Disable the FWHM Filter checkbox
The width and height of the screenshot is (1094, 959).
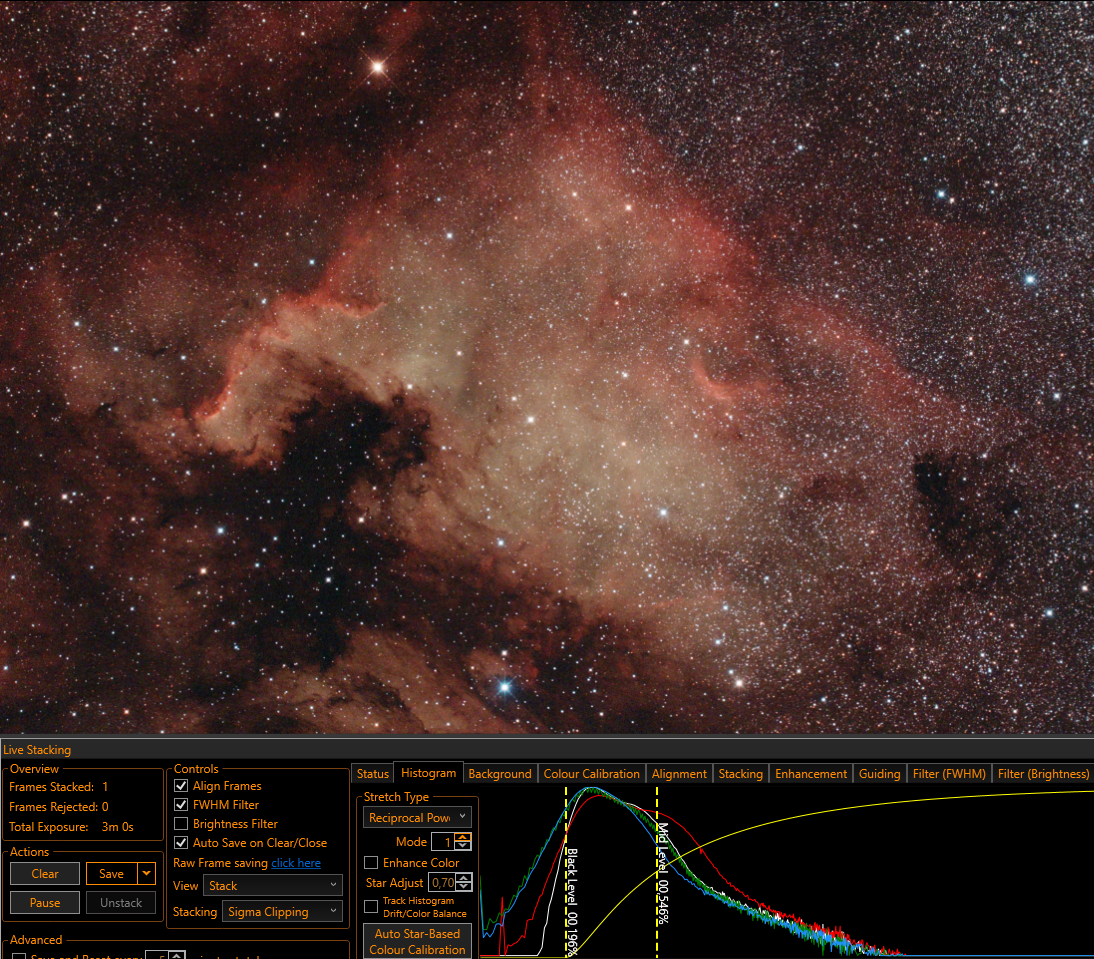point(181,804)
